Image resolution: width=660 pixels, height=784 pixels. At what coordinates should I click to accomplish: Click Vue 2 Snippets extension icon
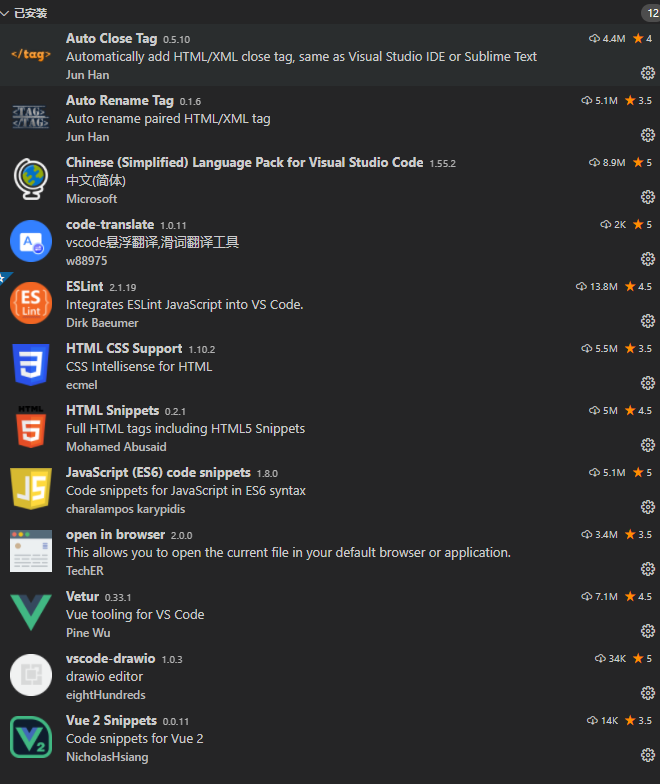31,737
